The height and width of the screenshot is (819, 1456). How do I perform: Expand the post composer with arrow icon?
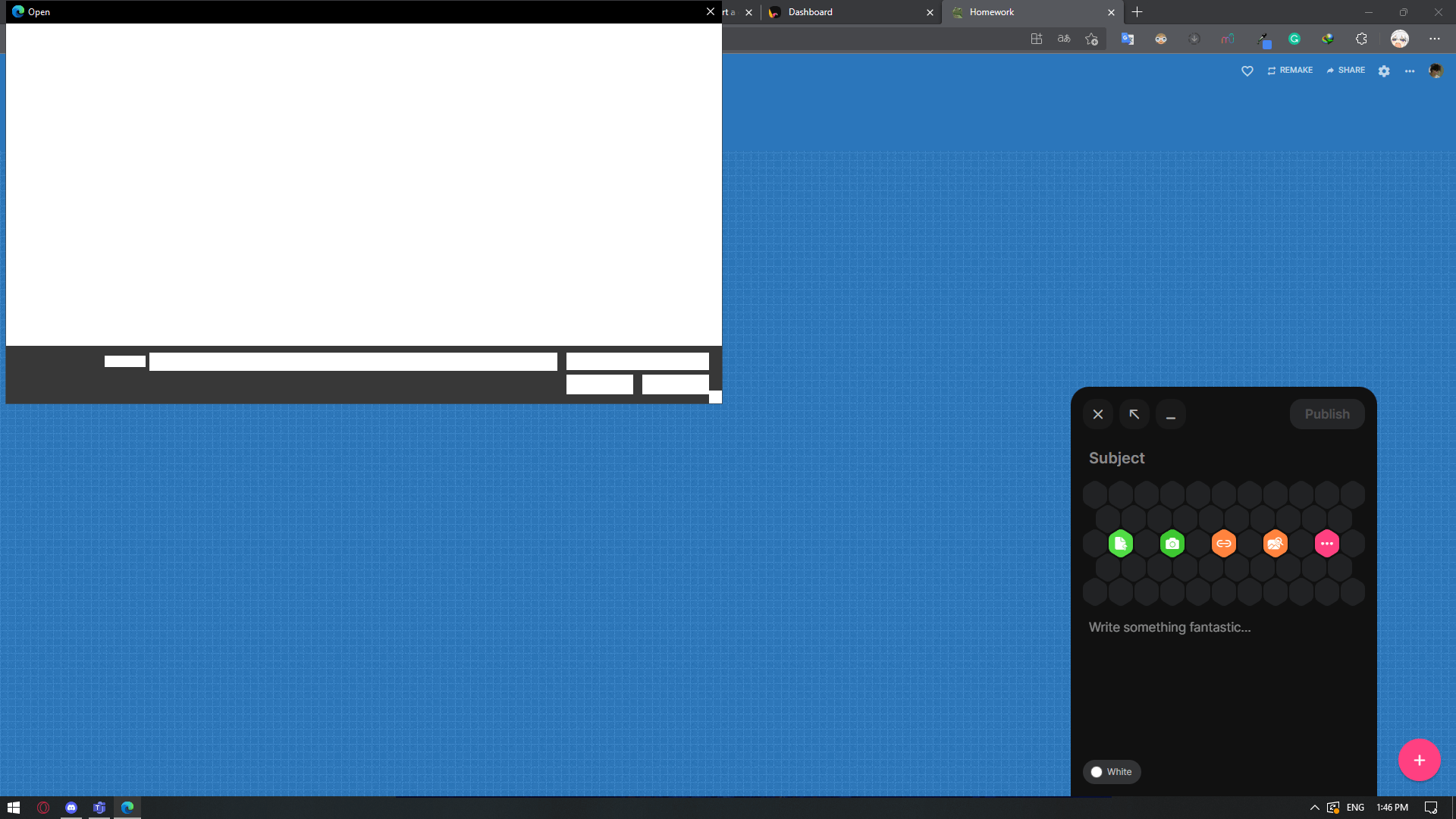pyautogui.click(x=1134, y=414)
